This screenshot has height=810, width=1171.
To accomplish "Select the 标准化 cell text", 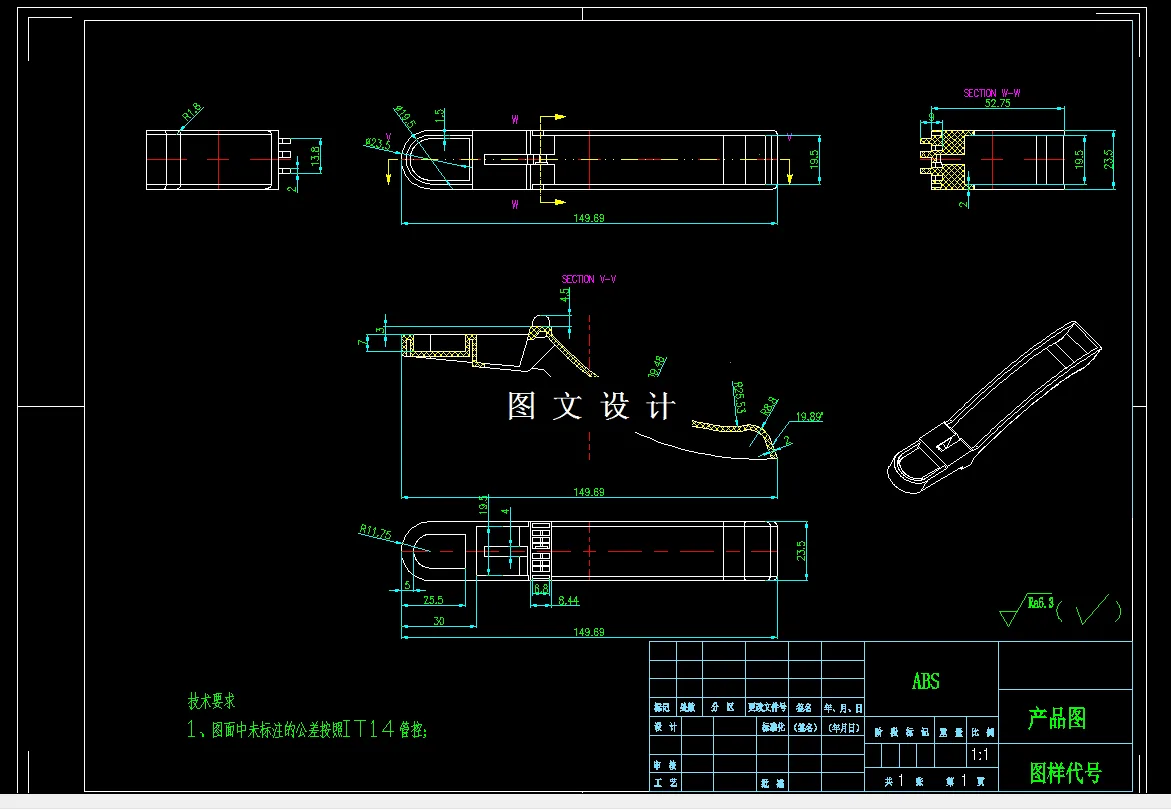I will click(773, 726).
